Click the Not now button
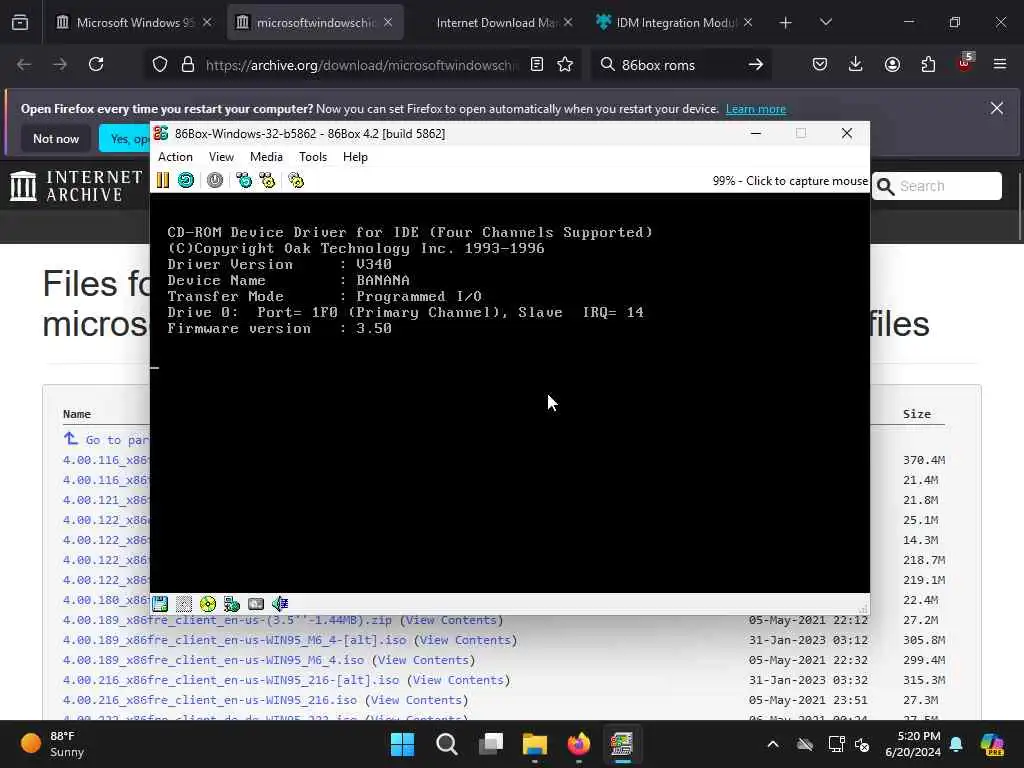The height and width of the screenshot is (768, 1024). coord(56,138)
